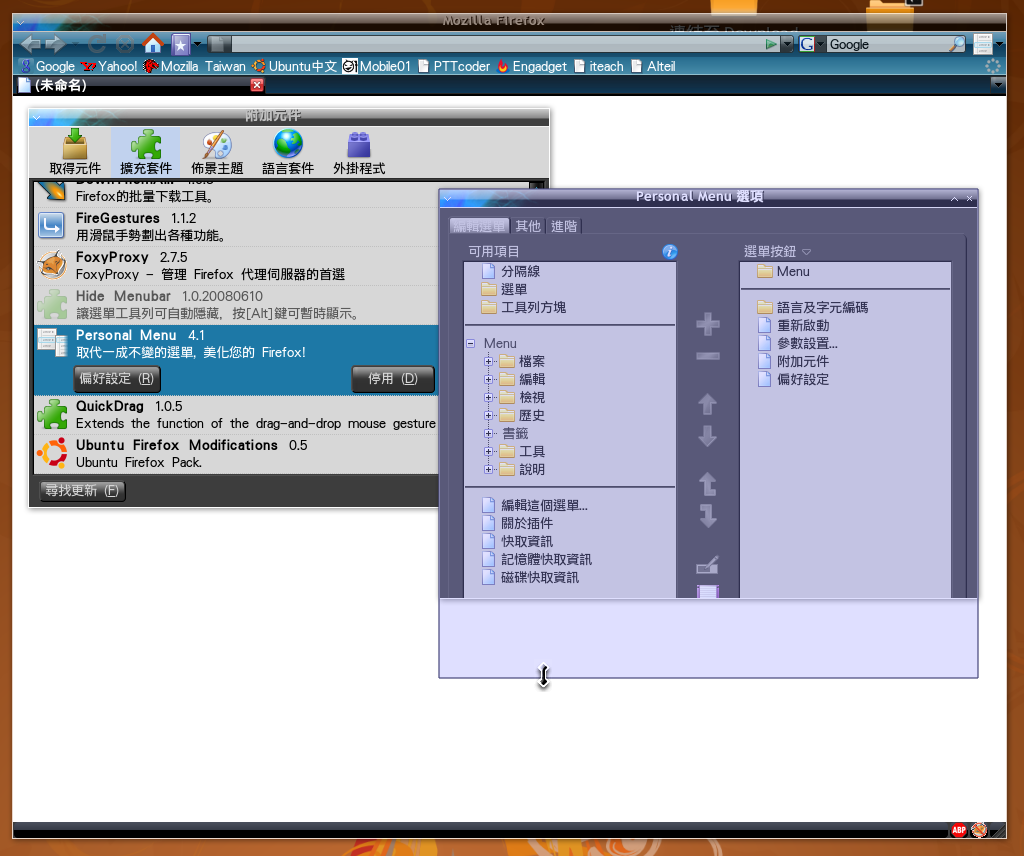
Task: Click the 偏好設定 button for Personal Menu
Action: pyautogui.click(x=117, y=379)
